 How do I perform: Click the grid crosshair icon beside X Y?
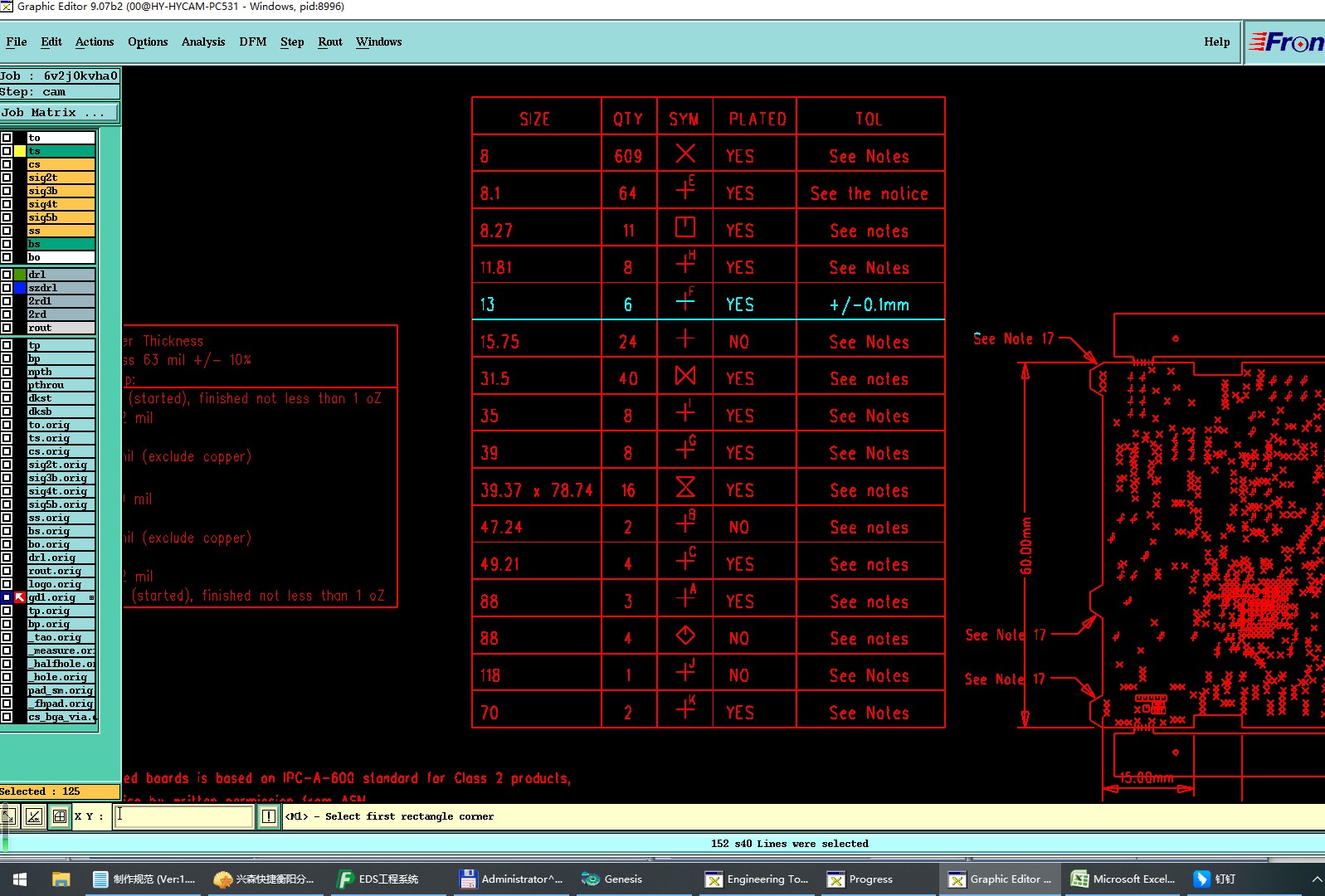tap(60, 816)
